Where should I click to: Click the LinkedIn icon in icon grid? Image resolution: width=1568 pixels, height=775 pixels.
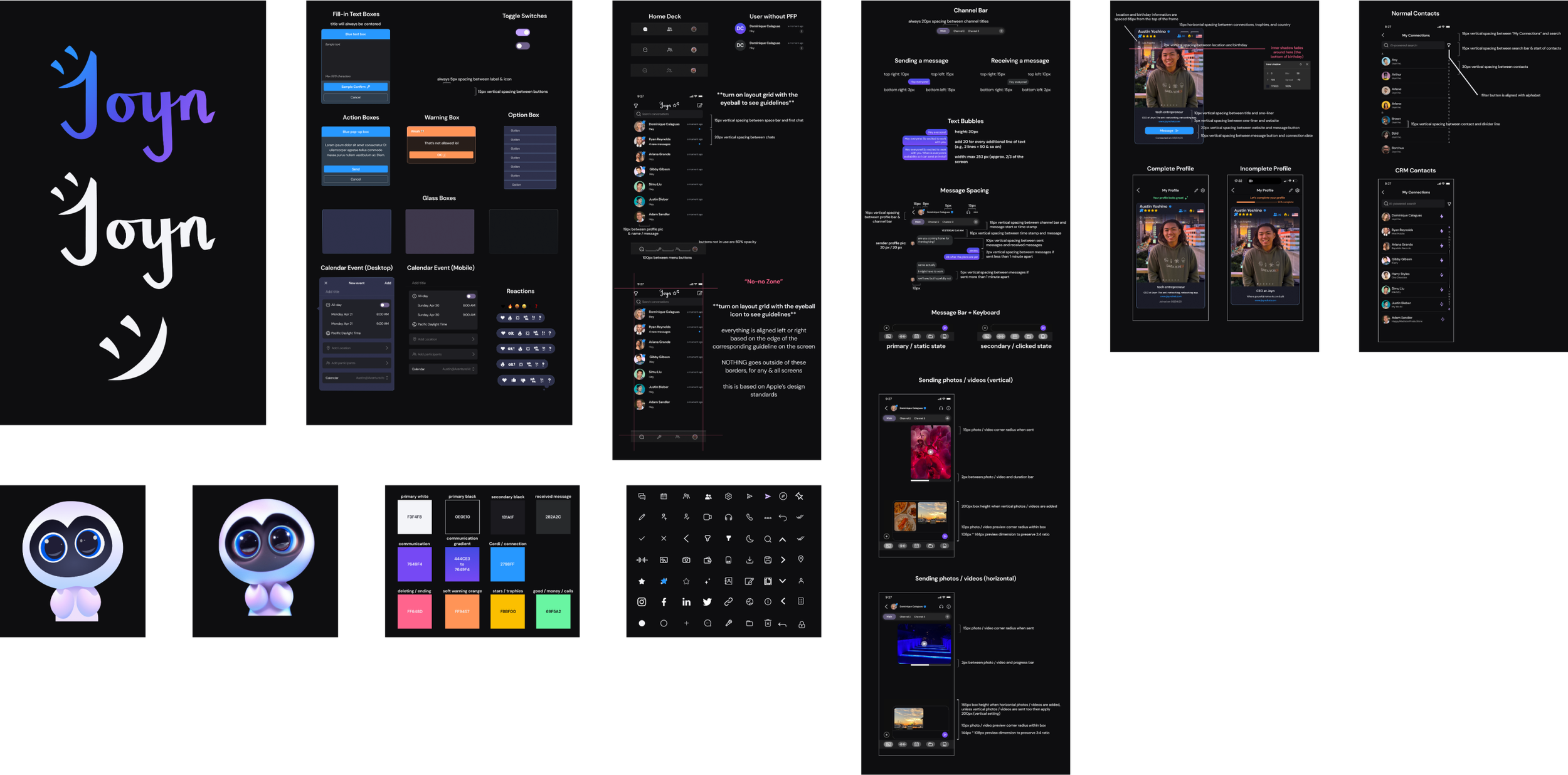686,602
